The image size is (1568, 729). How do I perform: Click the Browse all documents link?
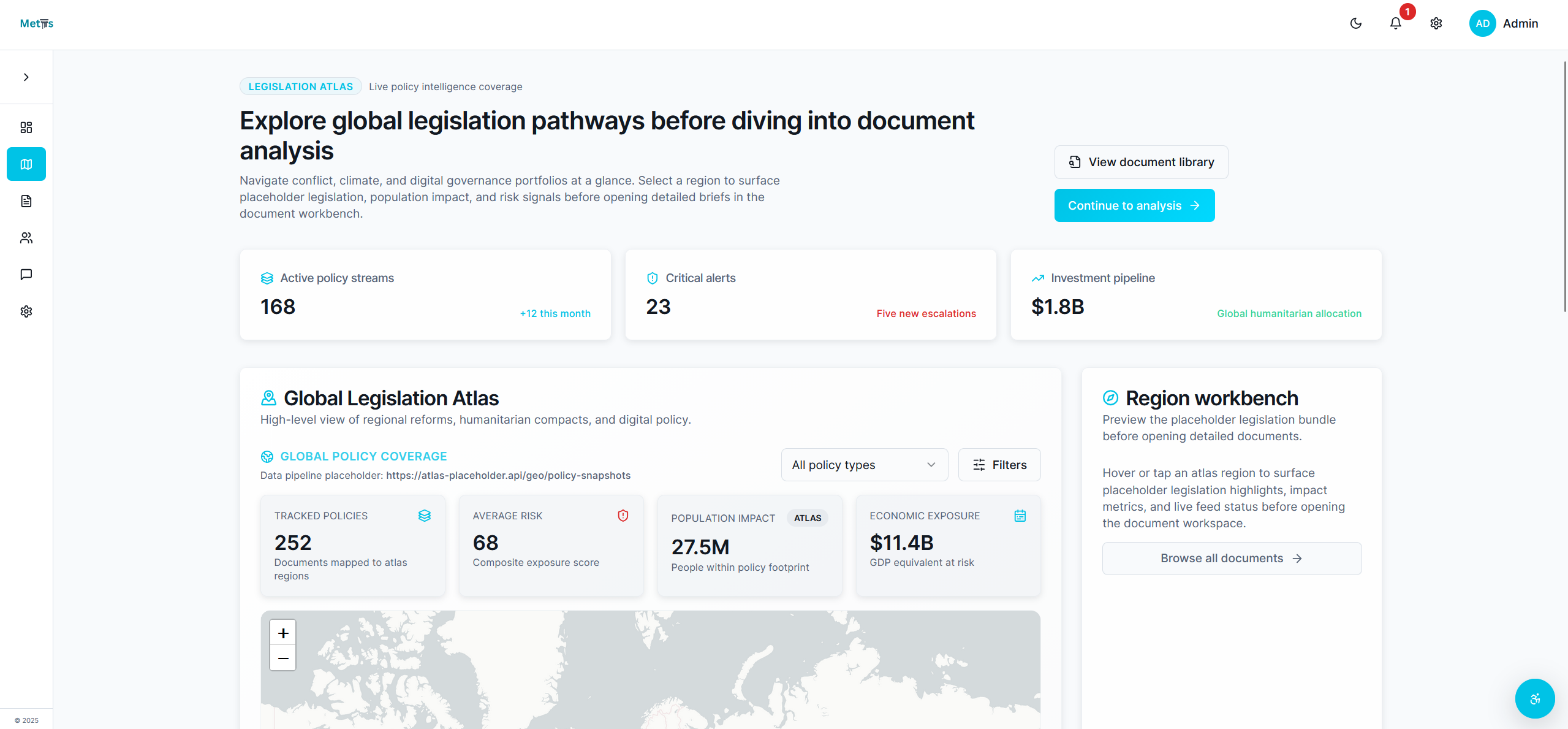coord(1231,558)
